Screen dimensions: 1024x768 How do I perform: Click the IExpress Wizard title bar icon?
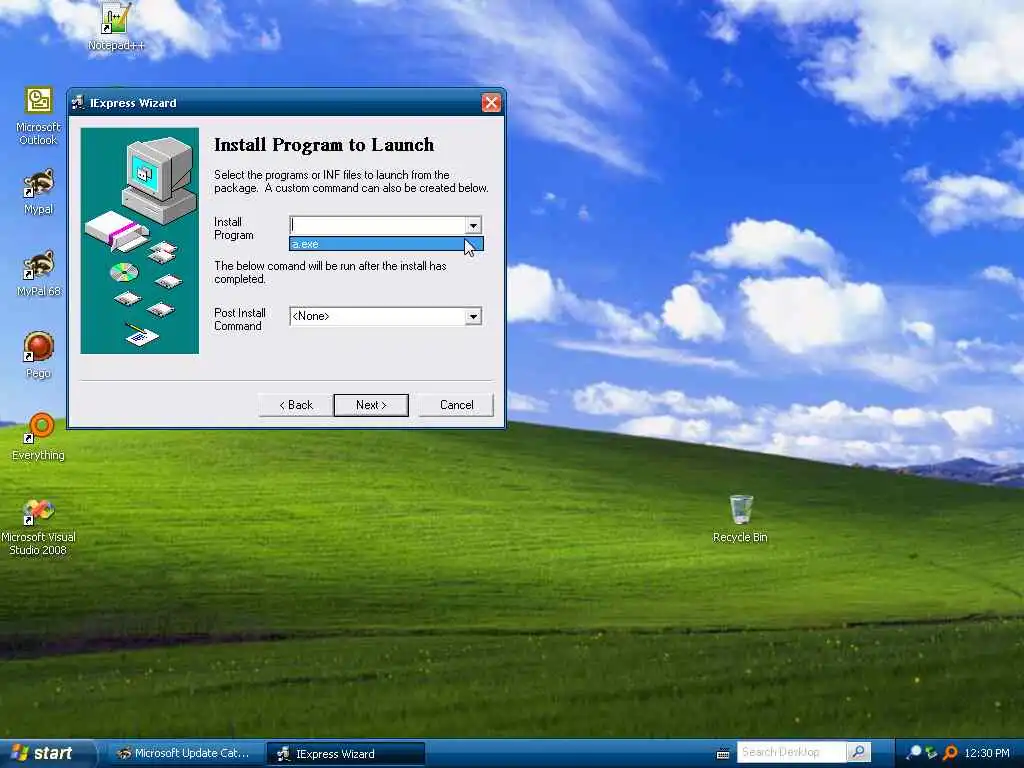click(x=78, y=103)
